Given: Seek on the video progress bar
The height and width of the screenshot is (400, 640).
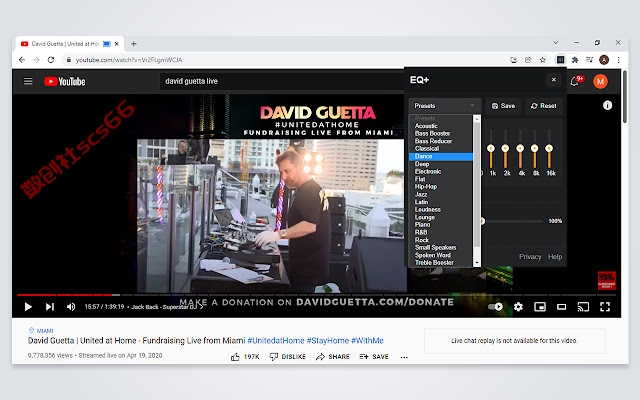Looking at the screenshot, I should coord(316,294).
